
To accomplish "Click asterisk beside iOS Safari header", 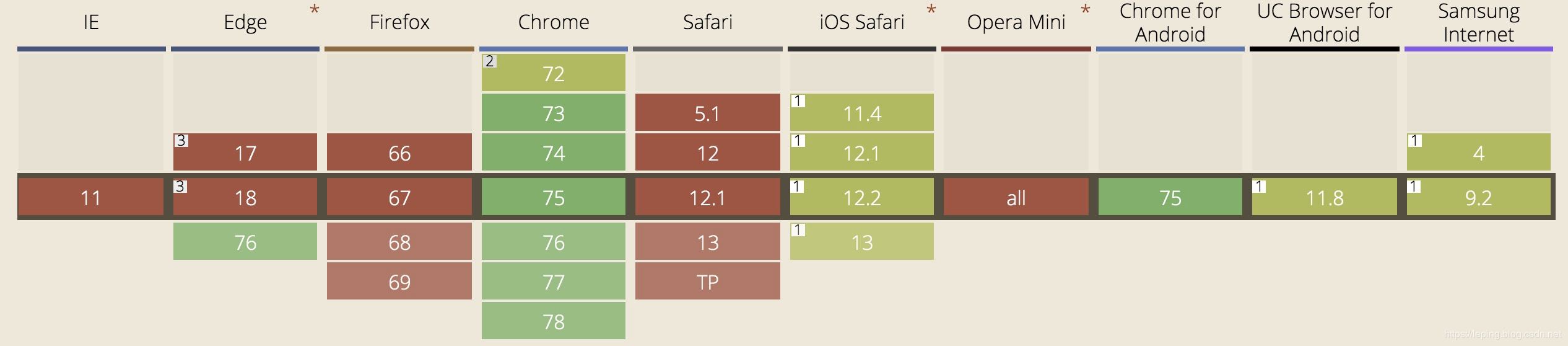I will tap(931, 11).
